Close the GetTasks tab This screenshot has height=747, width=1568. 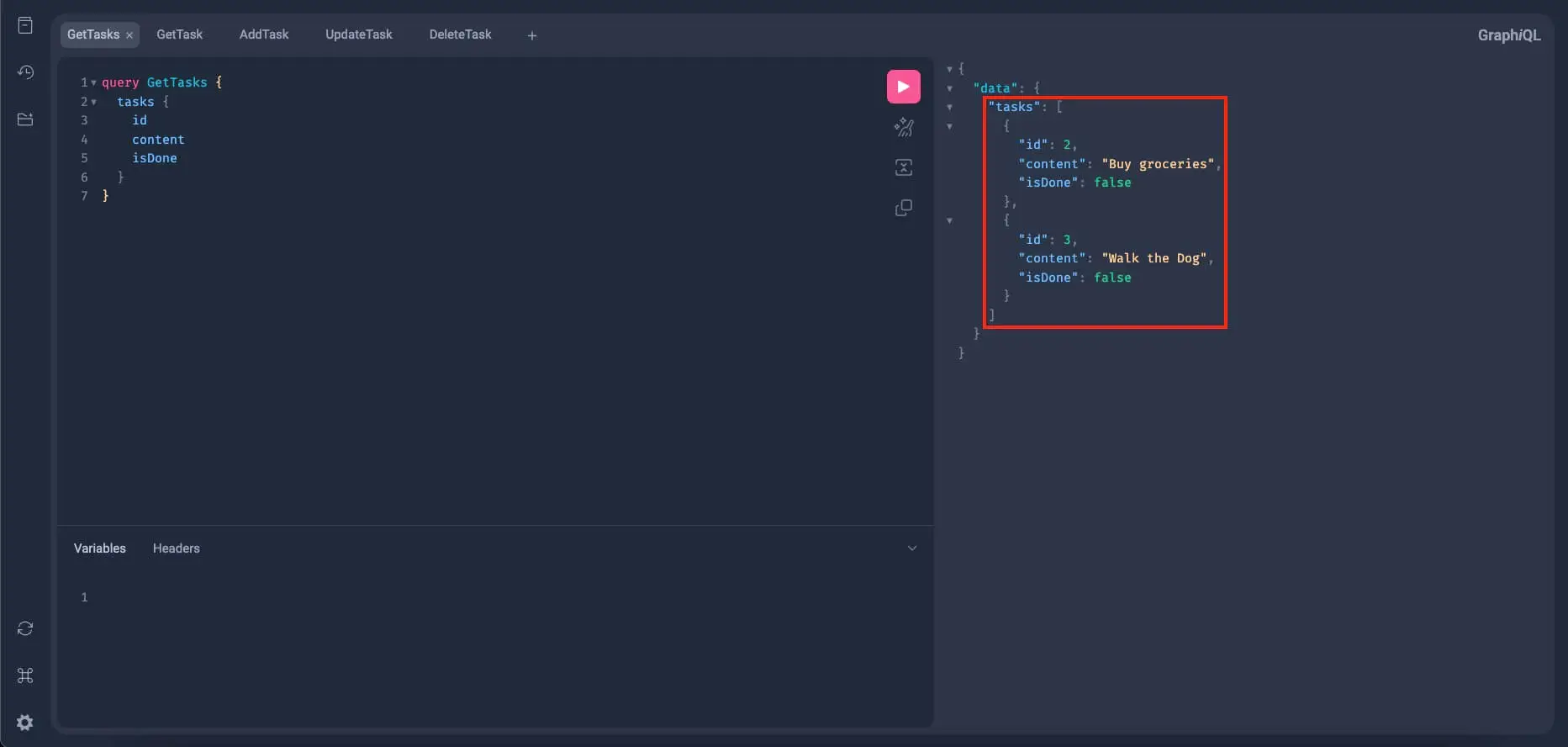click(x=129, y=35)
